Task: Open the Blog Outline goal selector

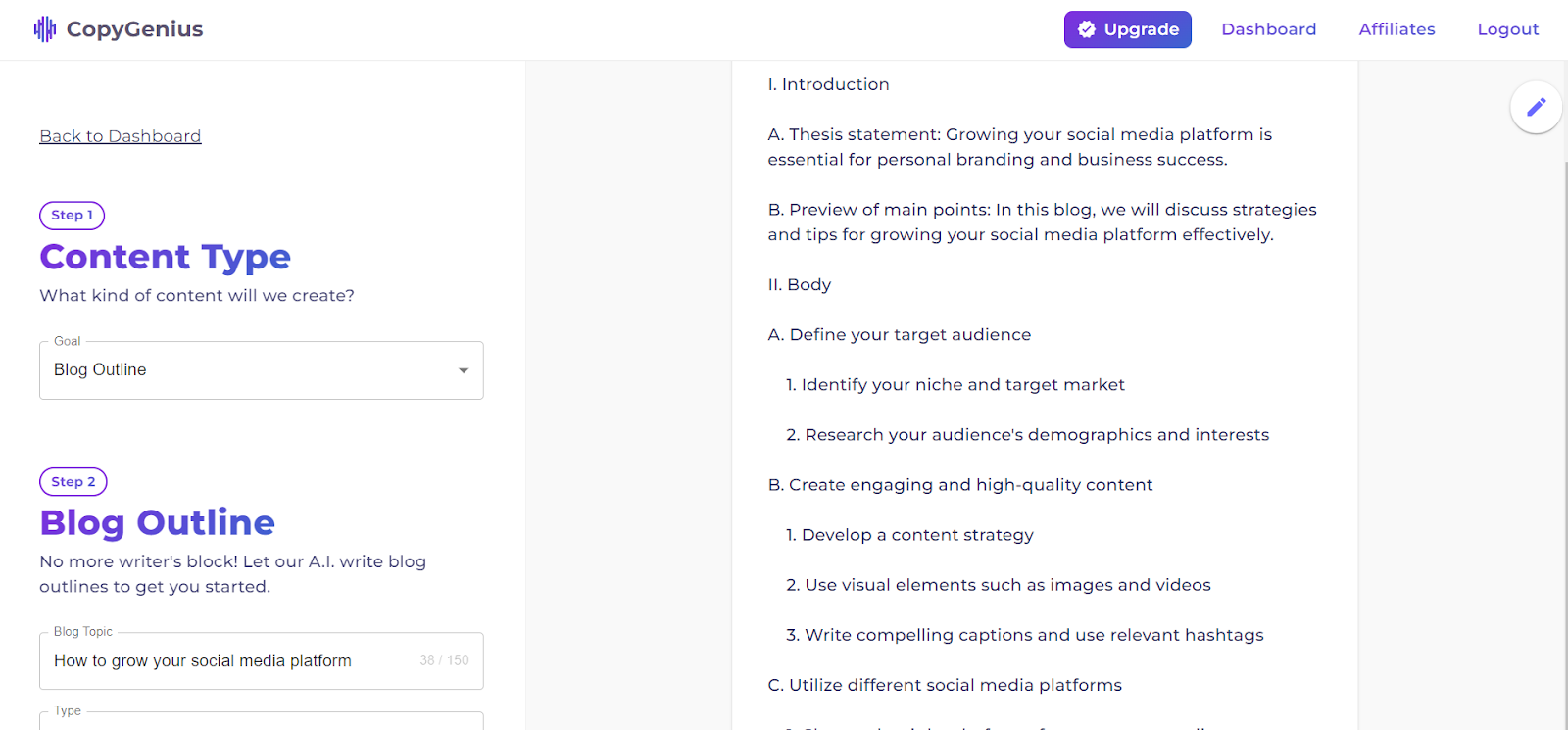Action: (245, 370)
